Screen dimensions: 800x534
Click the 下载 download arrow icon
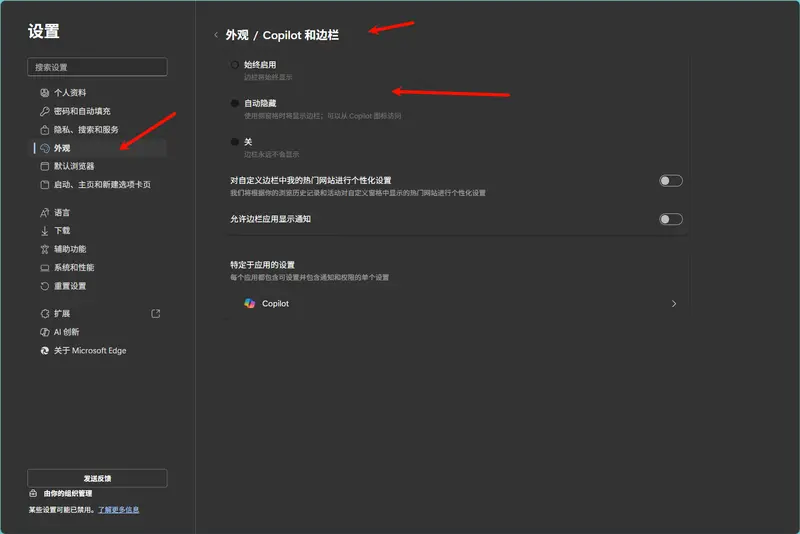point(45,231)
